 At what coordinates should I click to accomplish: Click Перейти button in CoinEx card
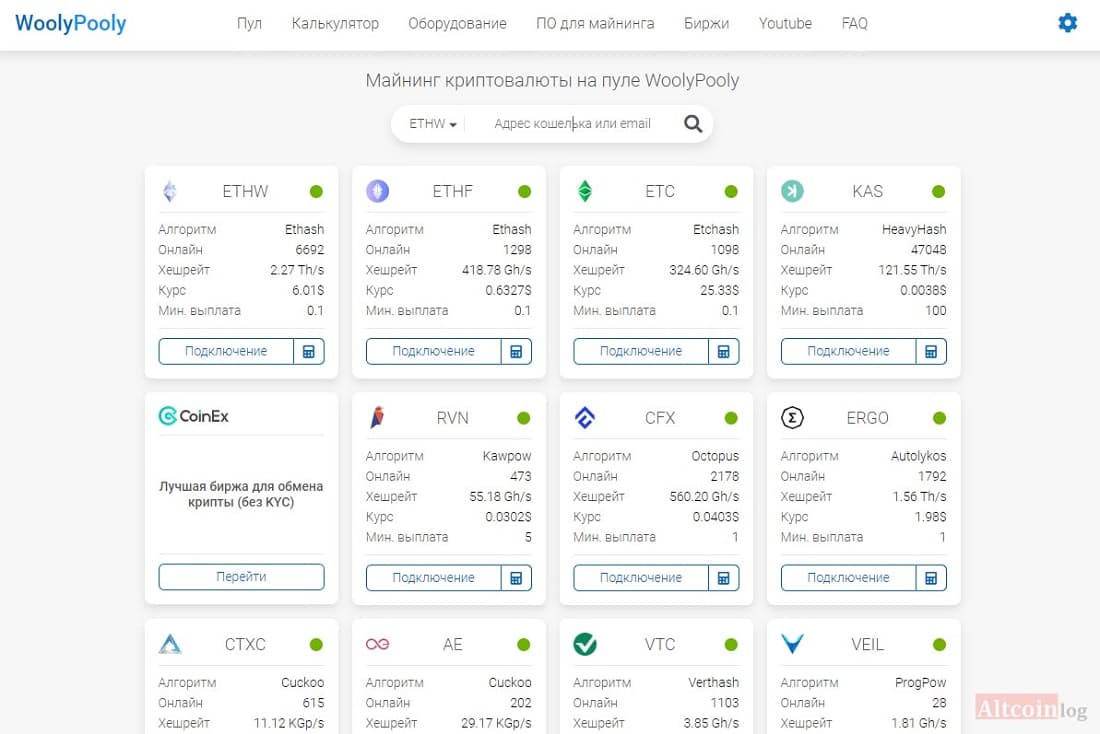tap(241, 577)
